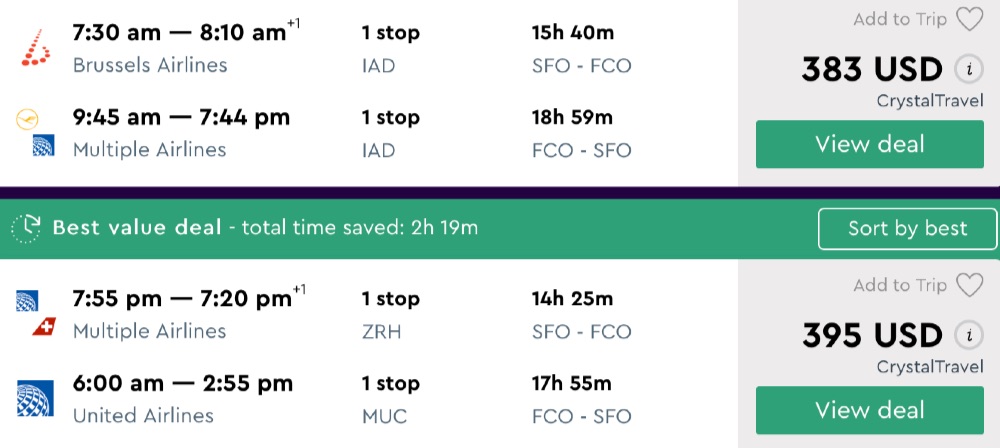
Task: Click the Brussels Airlines logo icon
Action: coord(36,48)
